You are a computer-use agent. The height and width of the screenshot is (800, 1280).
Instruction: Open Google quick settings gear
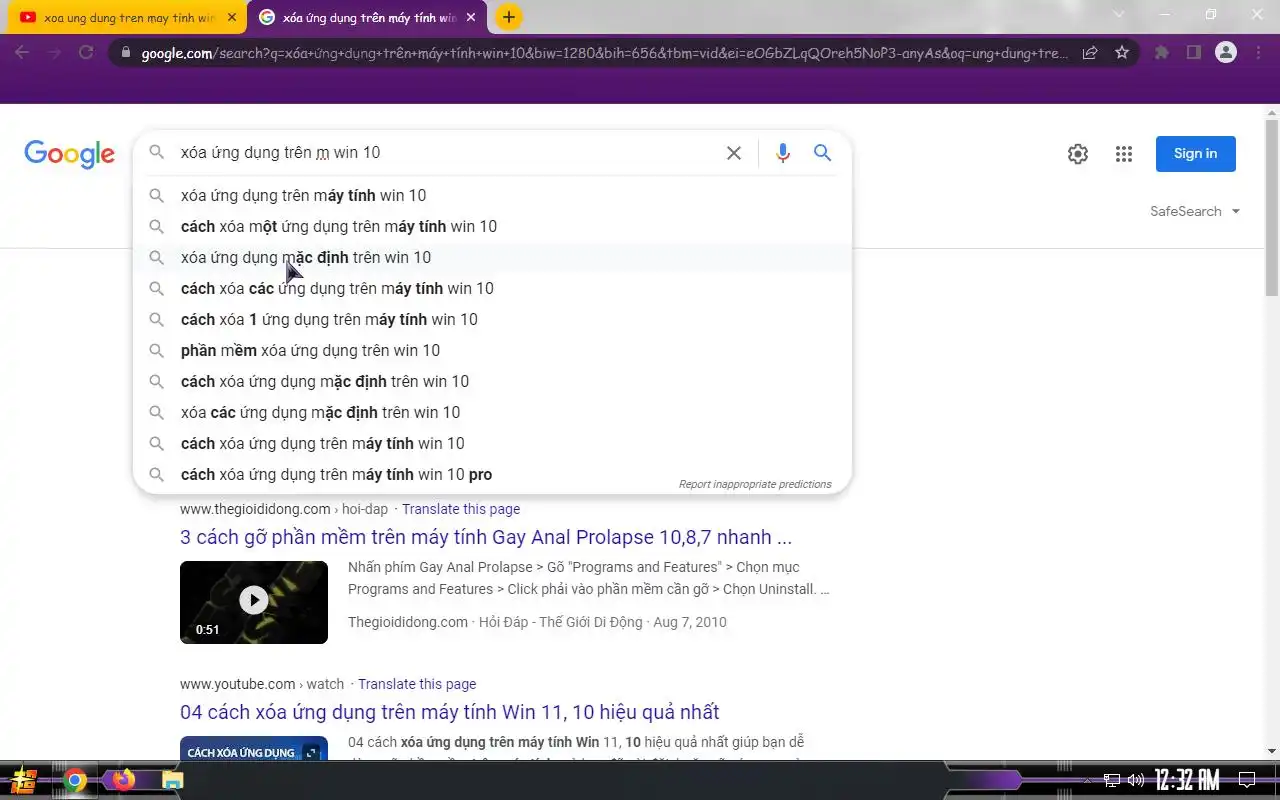point(1077,154)
